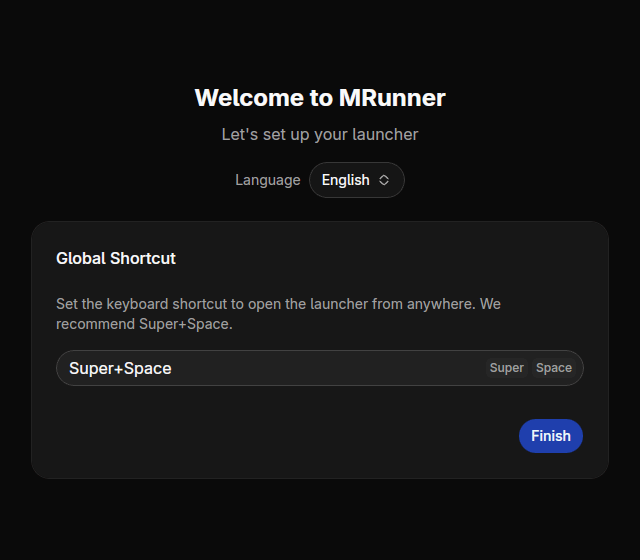640x560 pixels.
Task: Open the English language dropdown
Action: (x=357, y=180)
